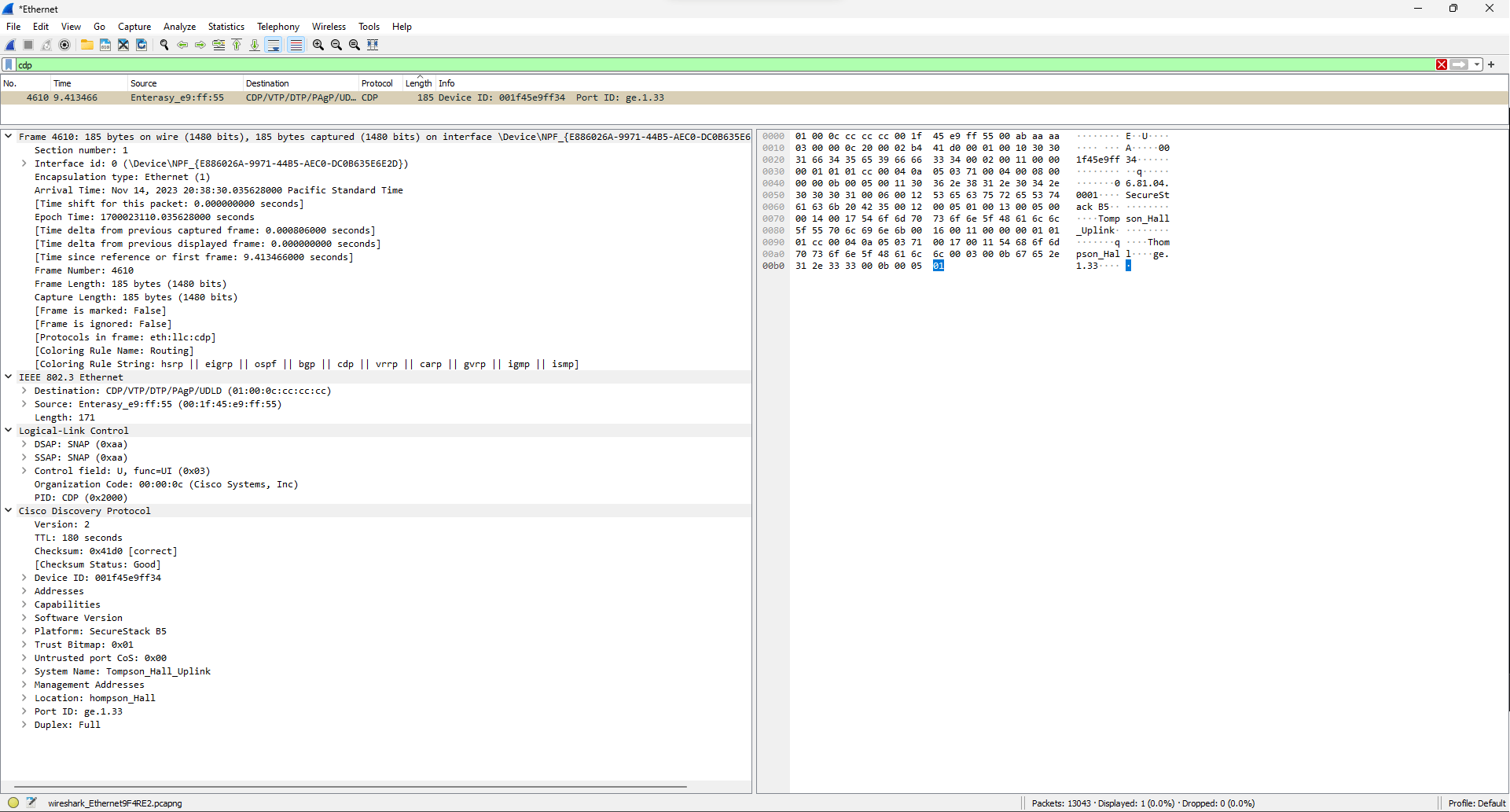The height and width of the screenshot is (812, 1510).
Task: Apply the display filter arrow
Action: pyautogui.click(x=1460, y=64)
